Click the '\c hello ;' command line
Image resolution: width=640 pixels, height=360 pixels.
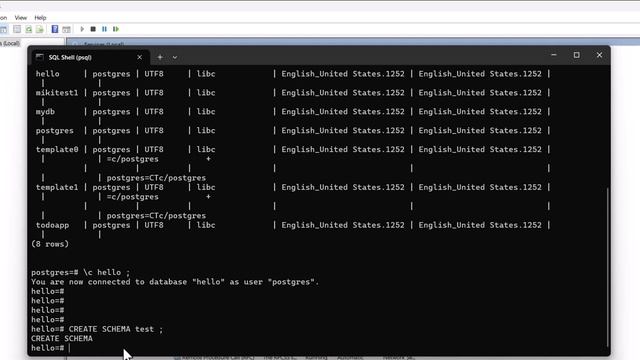(106, 272)
